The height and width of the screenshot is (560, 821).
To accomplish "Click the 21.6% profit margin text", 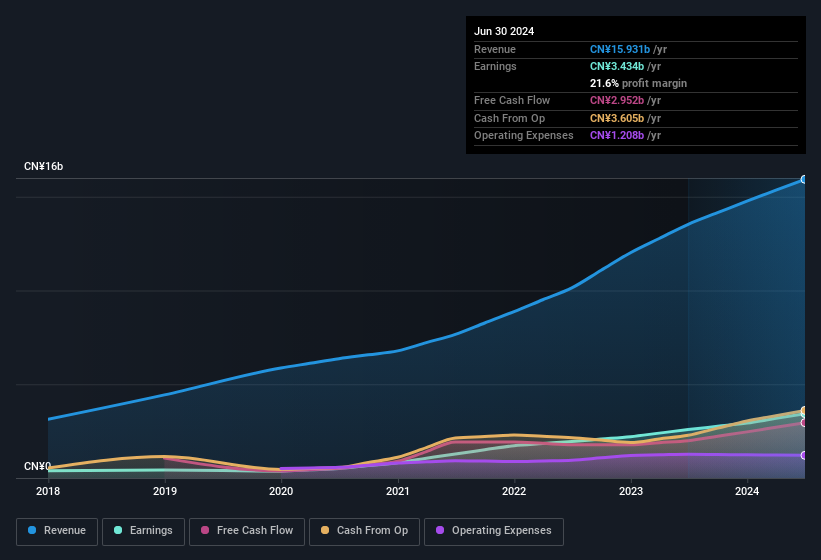I will [638, 83].
